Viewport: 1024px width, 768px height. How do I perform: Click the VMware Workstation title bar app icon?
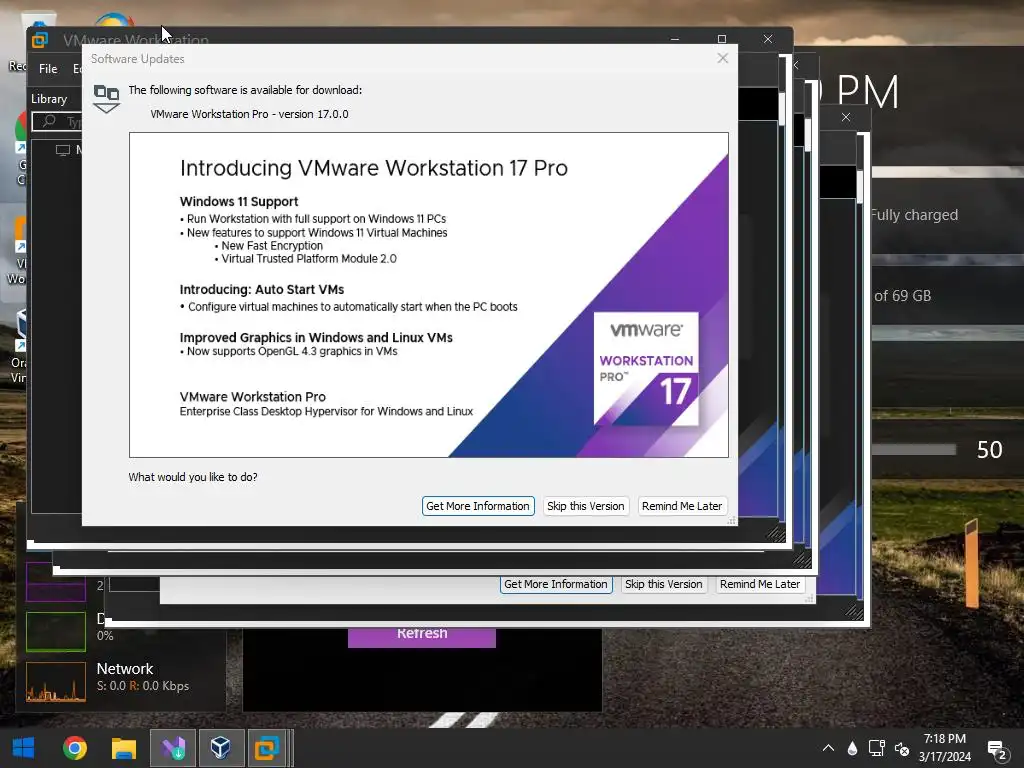pos(40,40)
